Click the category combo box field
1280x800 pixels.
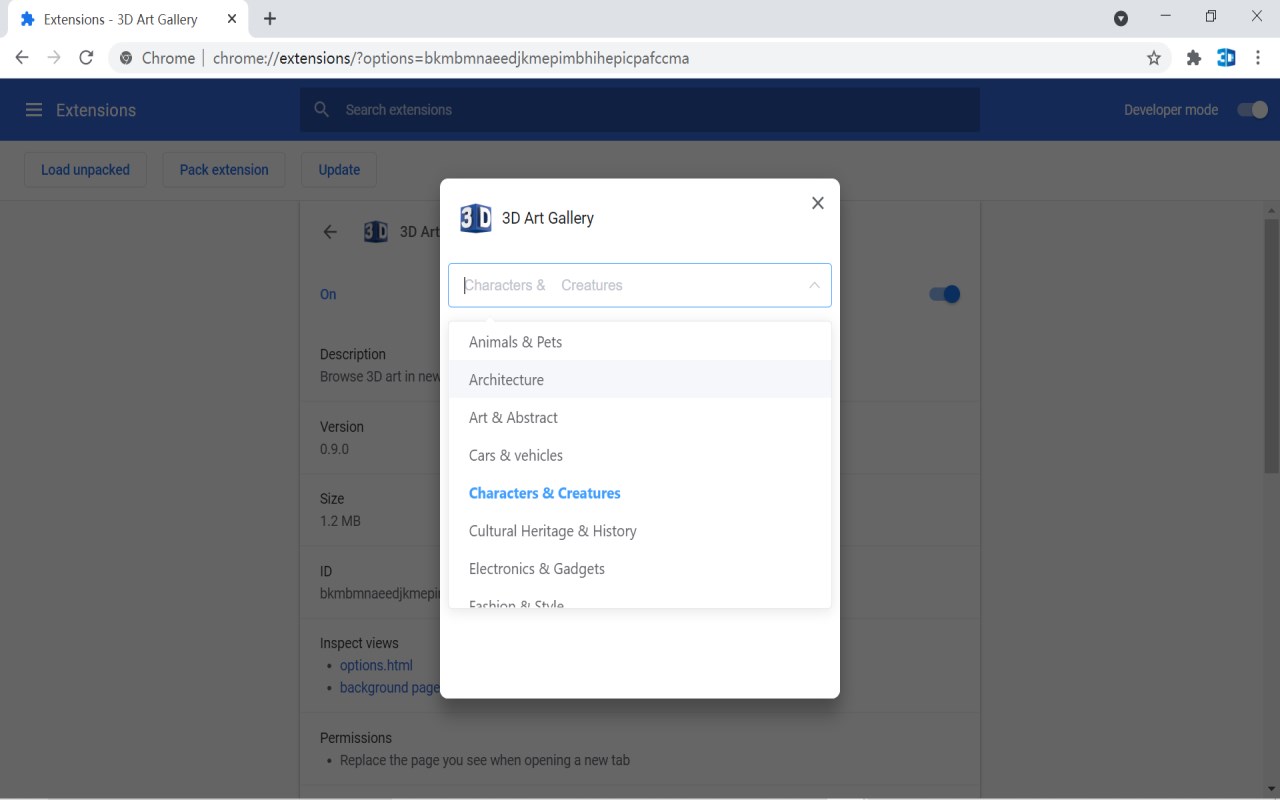pyautogui.click(x=640, y=285)
